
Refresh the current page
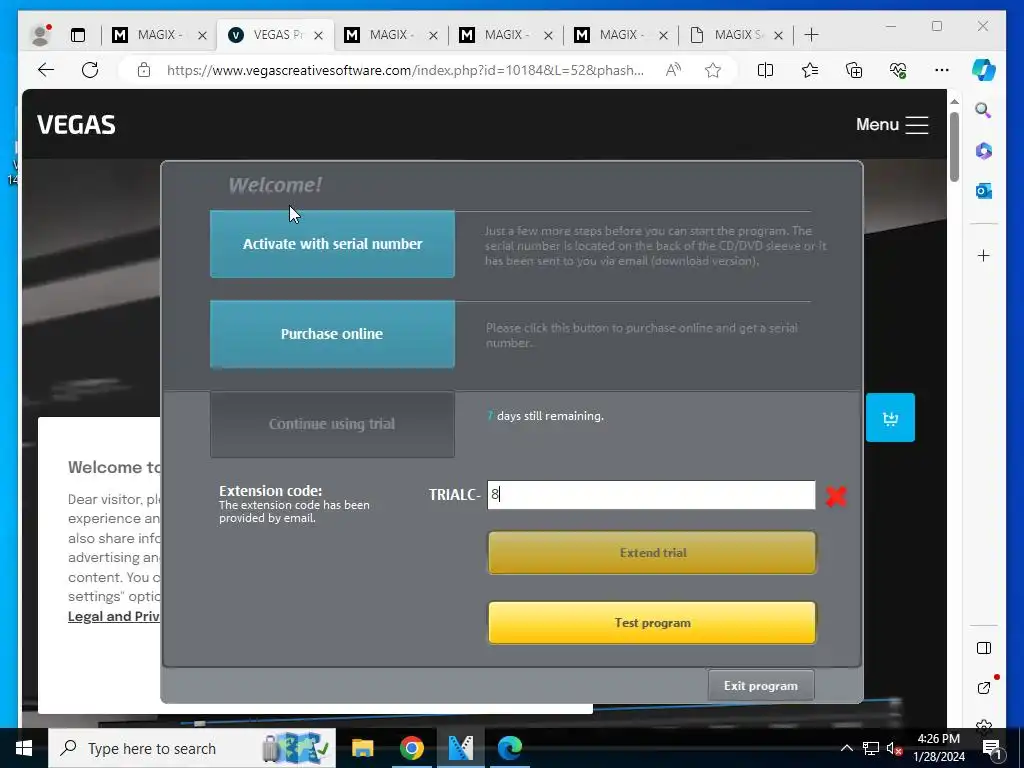[90, 70]
